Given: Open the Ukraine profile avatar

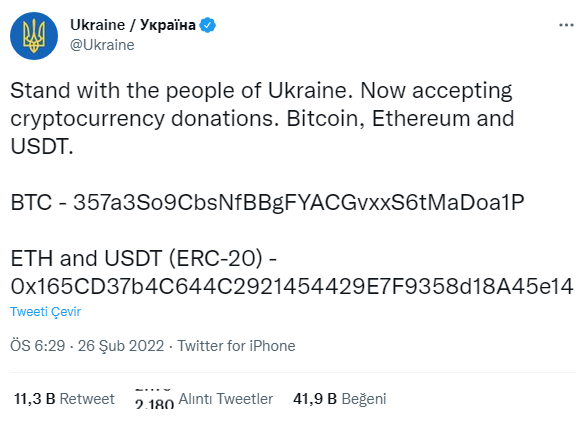Looking at the screenshot, I should click(x=34, y=36).
